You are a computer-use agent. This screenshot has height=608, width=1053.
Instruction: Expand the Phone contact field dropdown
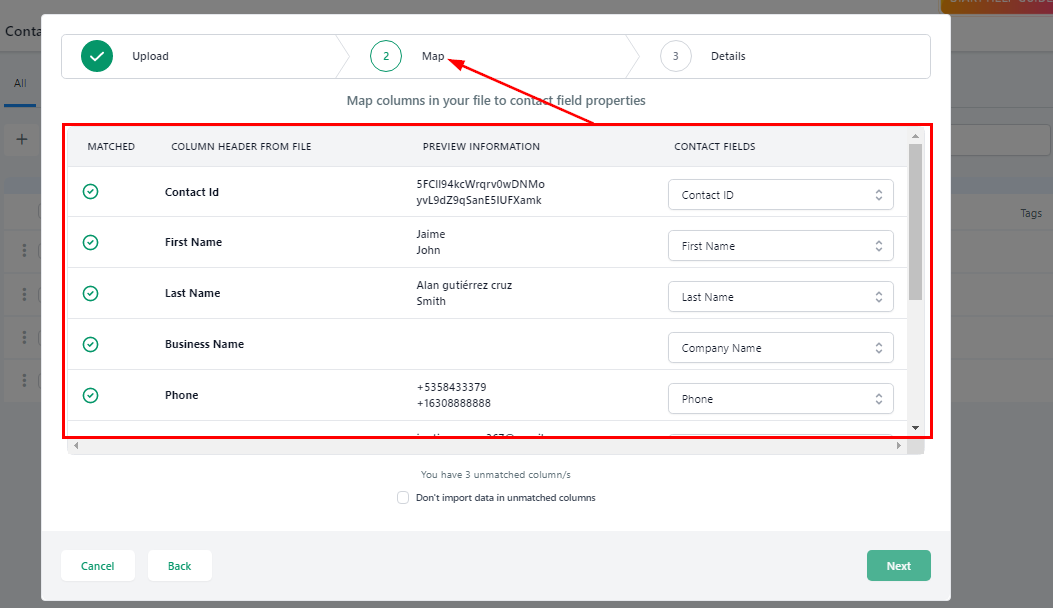tap(780, 399)
